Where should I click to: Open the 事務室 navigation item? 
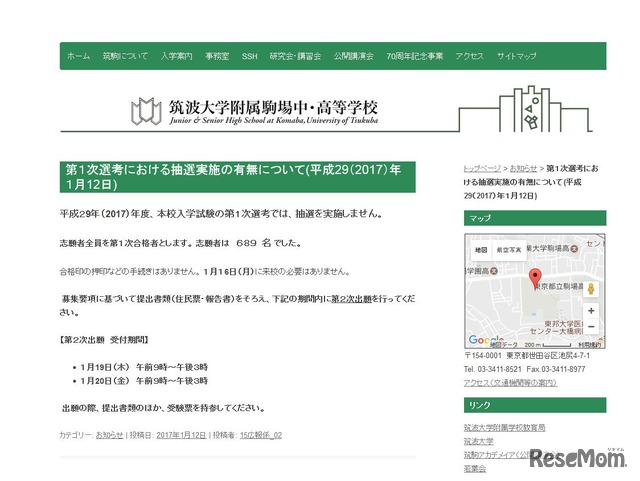click(217, 56)
